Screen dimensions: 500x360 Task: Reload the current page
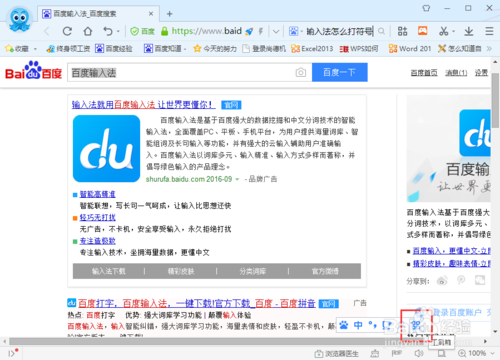point(67,31)
